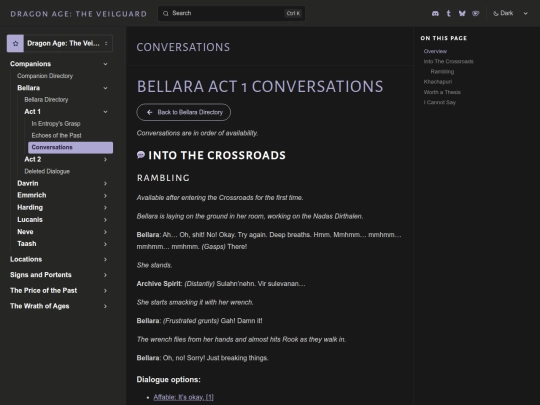Viewport: 540px width, 405px height.
Task: Open the Discord link icon
Action: pos(435,13)
